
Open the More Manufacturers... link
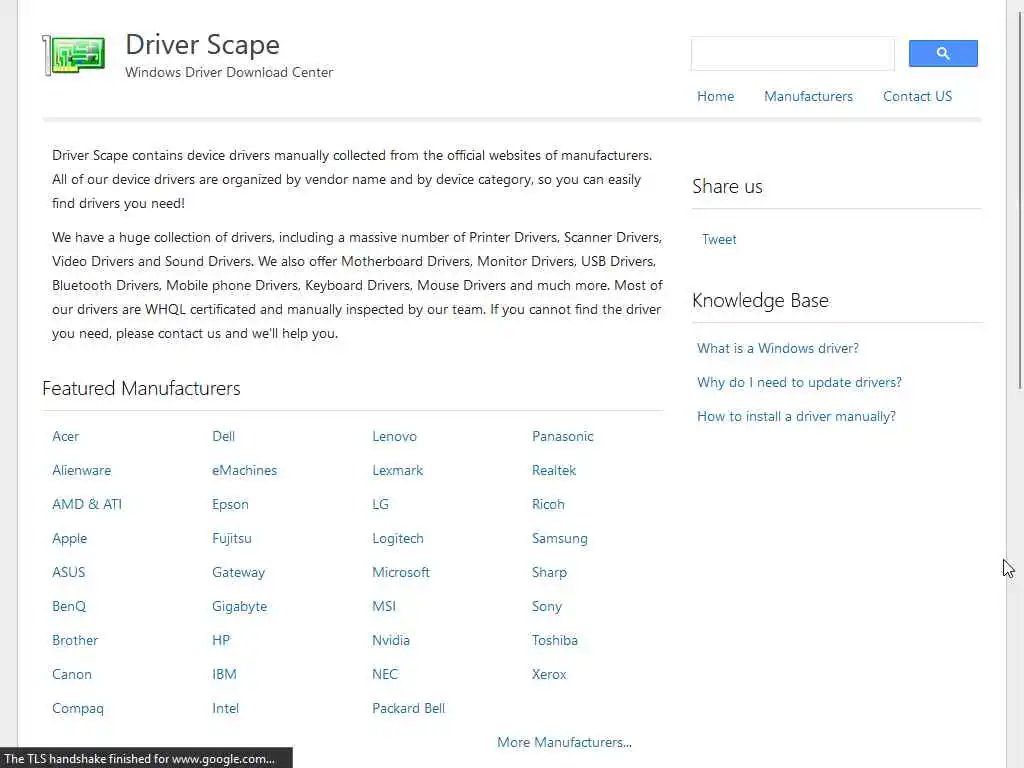[564, 743]
